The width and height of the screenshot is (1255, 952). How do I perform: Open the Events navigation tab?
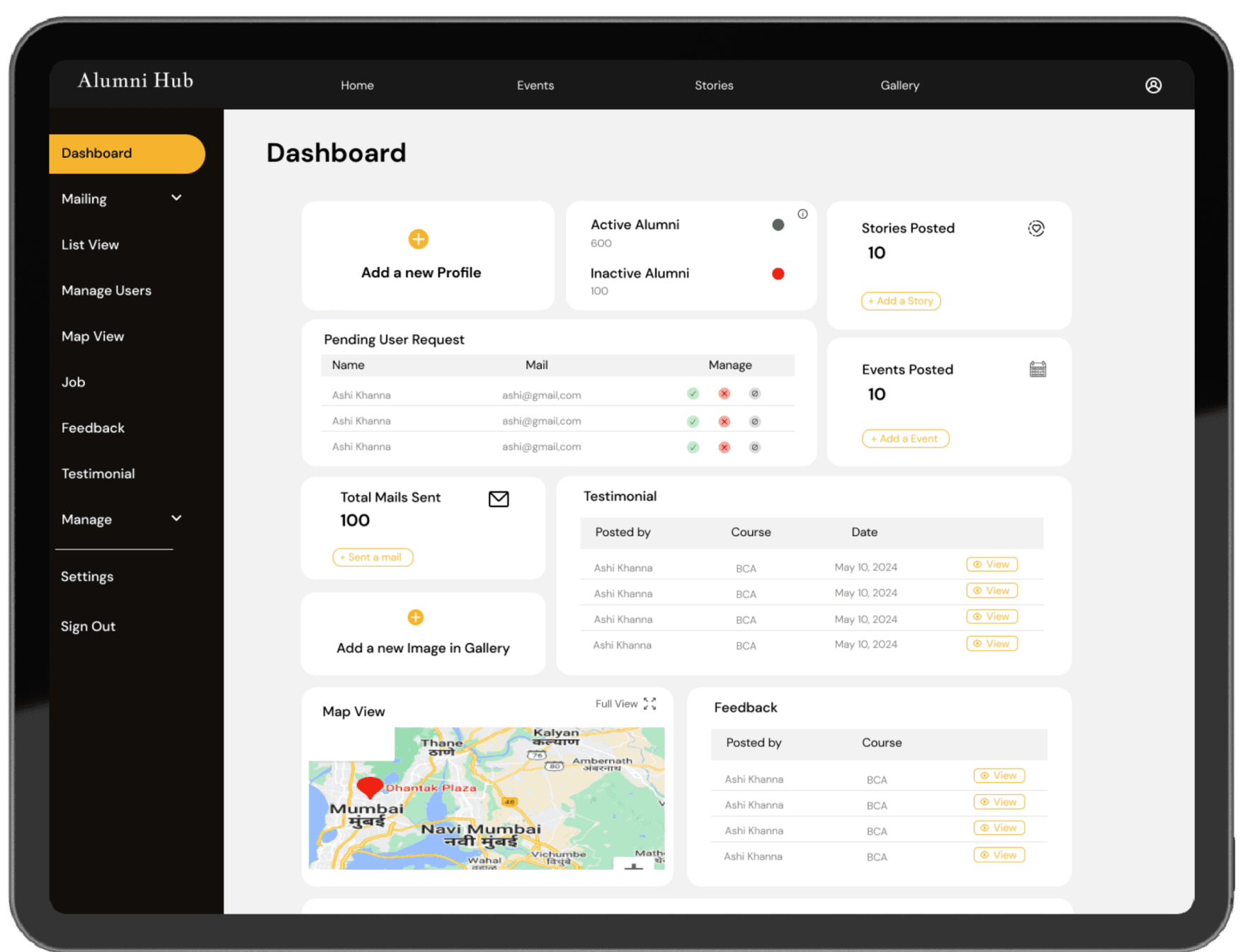tap(535, 86)
